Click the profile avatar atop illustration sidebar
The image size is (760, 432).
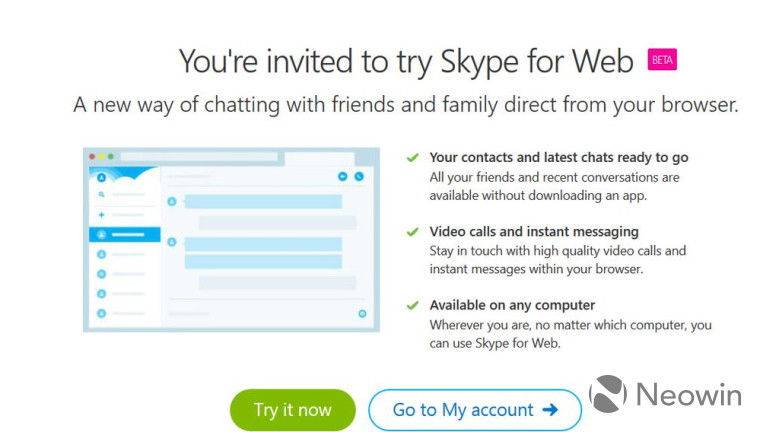[101, 177]
